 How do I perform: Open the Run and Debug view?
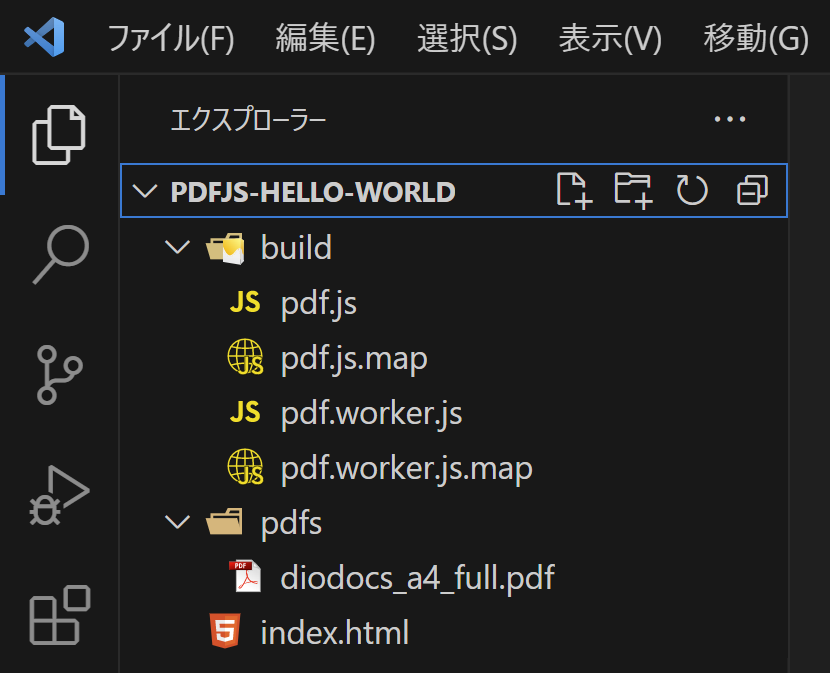pos(59,495)
